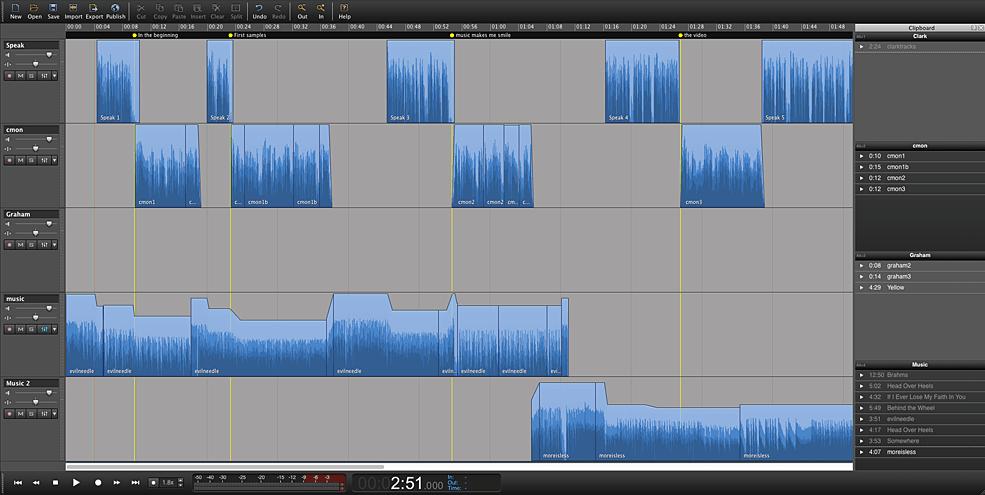Viewport: 985px width, 495px height.
Task: Click the 'music makes me smile' timeline marker
Action: [481, 36]
